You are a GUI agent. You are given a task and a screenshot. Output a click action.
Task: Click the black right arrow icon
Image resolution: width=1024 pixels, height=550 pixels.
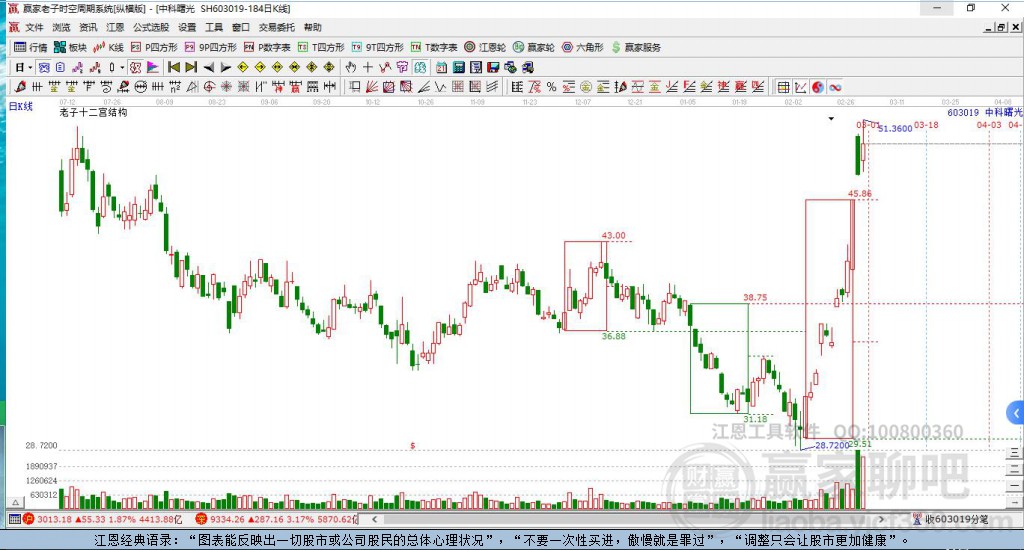pos(226,67)
